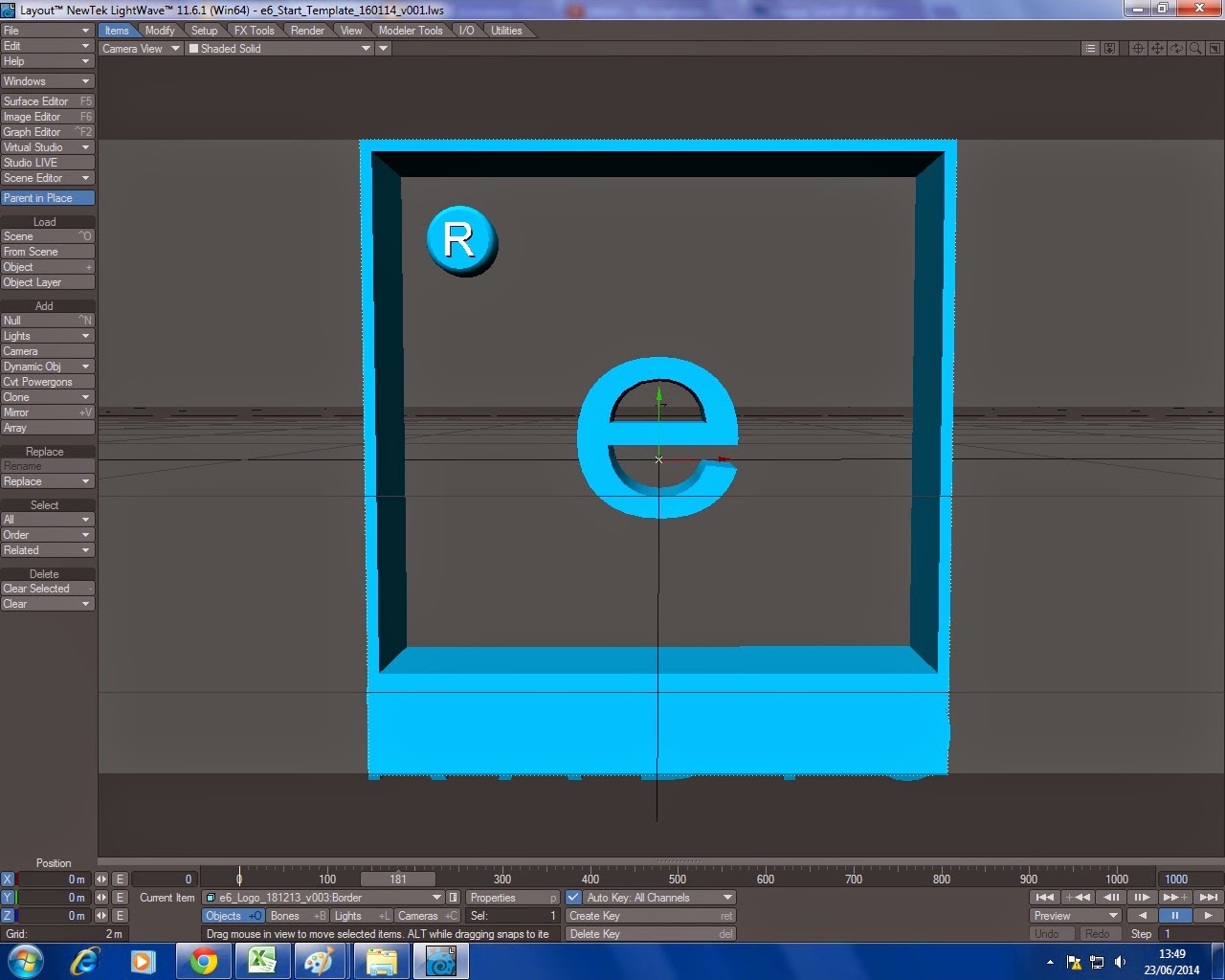The image size is (1225, 980).
Task: Open the Modeler Tools menu
Action: [410, 30]
